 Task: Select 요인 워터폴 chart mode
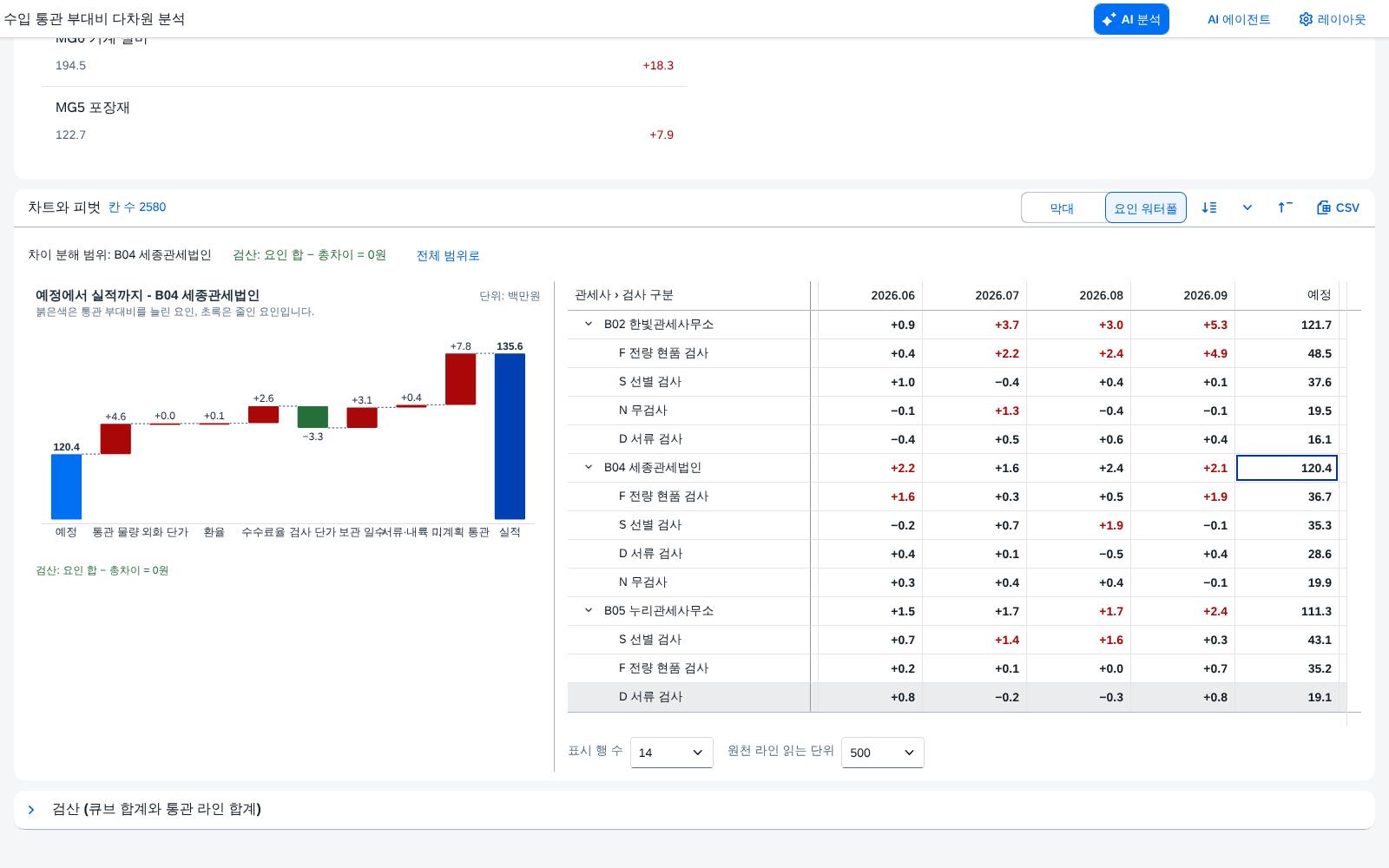pyautogui.click(x=1146, y=208)
